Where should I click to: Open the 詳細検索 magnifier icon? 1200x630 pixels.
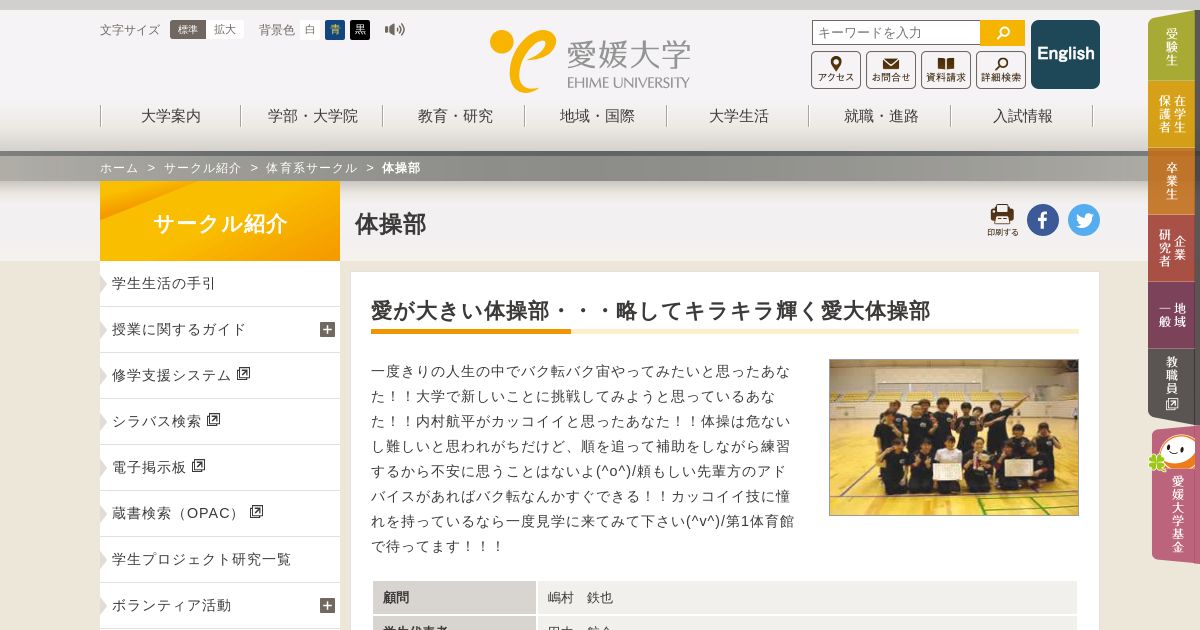point(1001,70)
